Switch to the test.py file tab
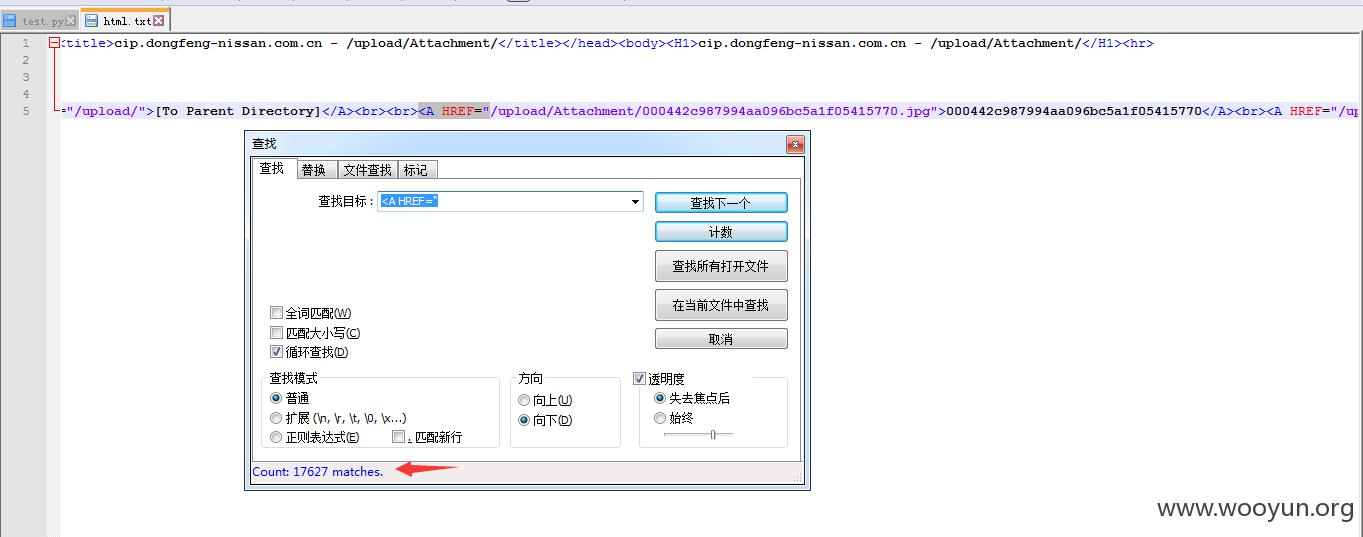The height and width of the screenshot is (537, 1363). click(40, 20)
